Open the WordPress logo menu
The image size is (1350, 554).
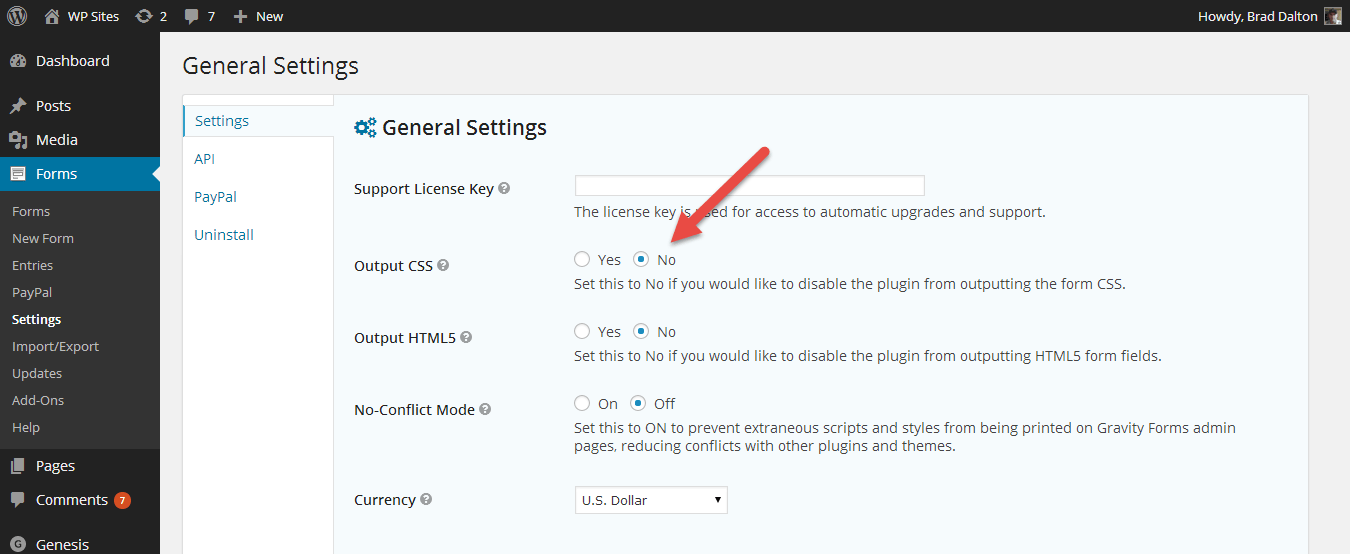pos(16,16)
